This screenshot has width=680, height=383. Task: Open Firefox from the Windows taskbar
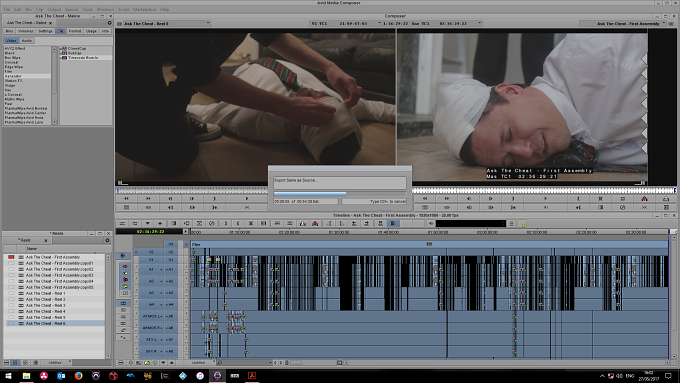pos(78,376)
